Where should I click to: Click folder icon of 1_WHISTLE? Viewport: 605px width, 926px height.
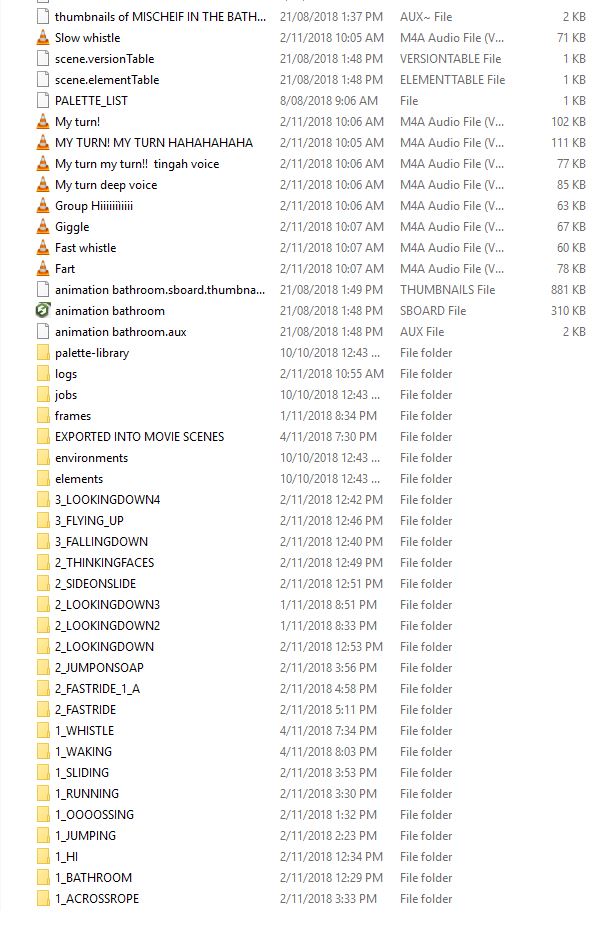[43, 731]
